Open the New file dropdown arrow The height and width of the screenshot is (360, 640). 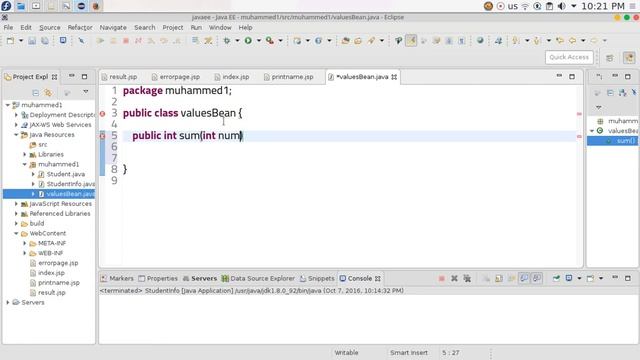pyautogui.click(x=20, y=40)
